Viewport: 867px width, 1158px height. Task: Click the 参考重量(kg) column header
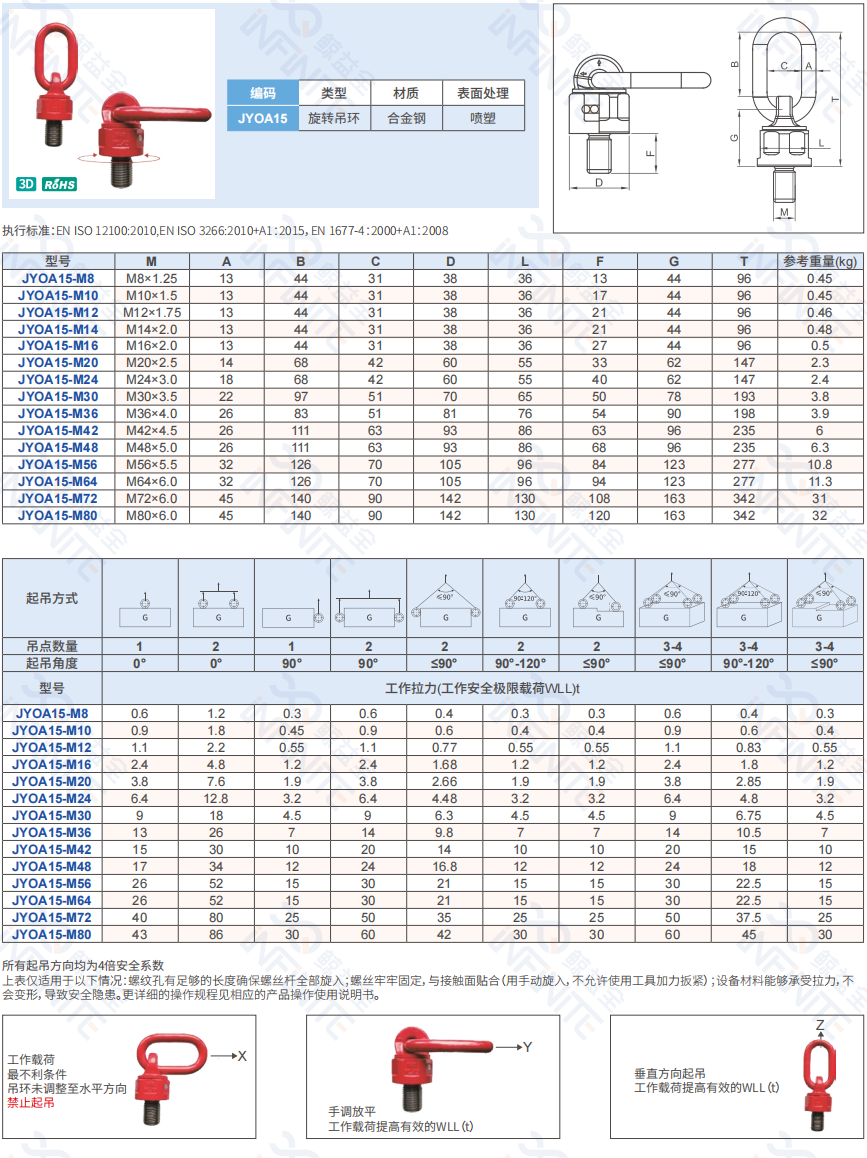click(820, 262)
